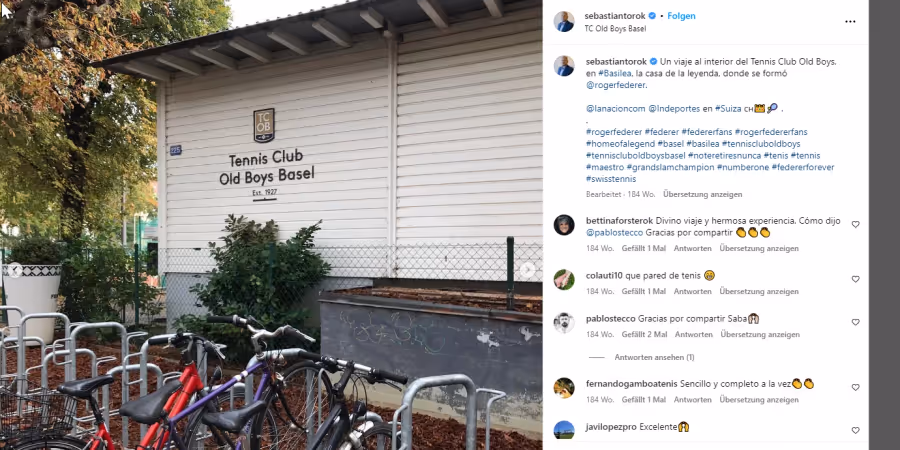Open the TC Old Boys Basel location
Viewport: 900px width, 450px height.
pos(615,29)
